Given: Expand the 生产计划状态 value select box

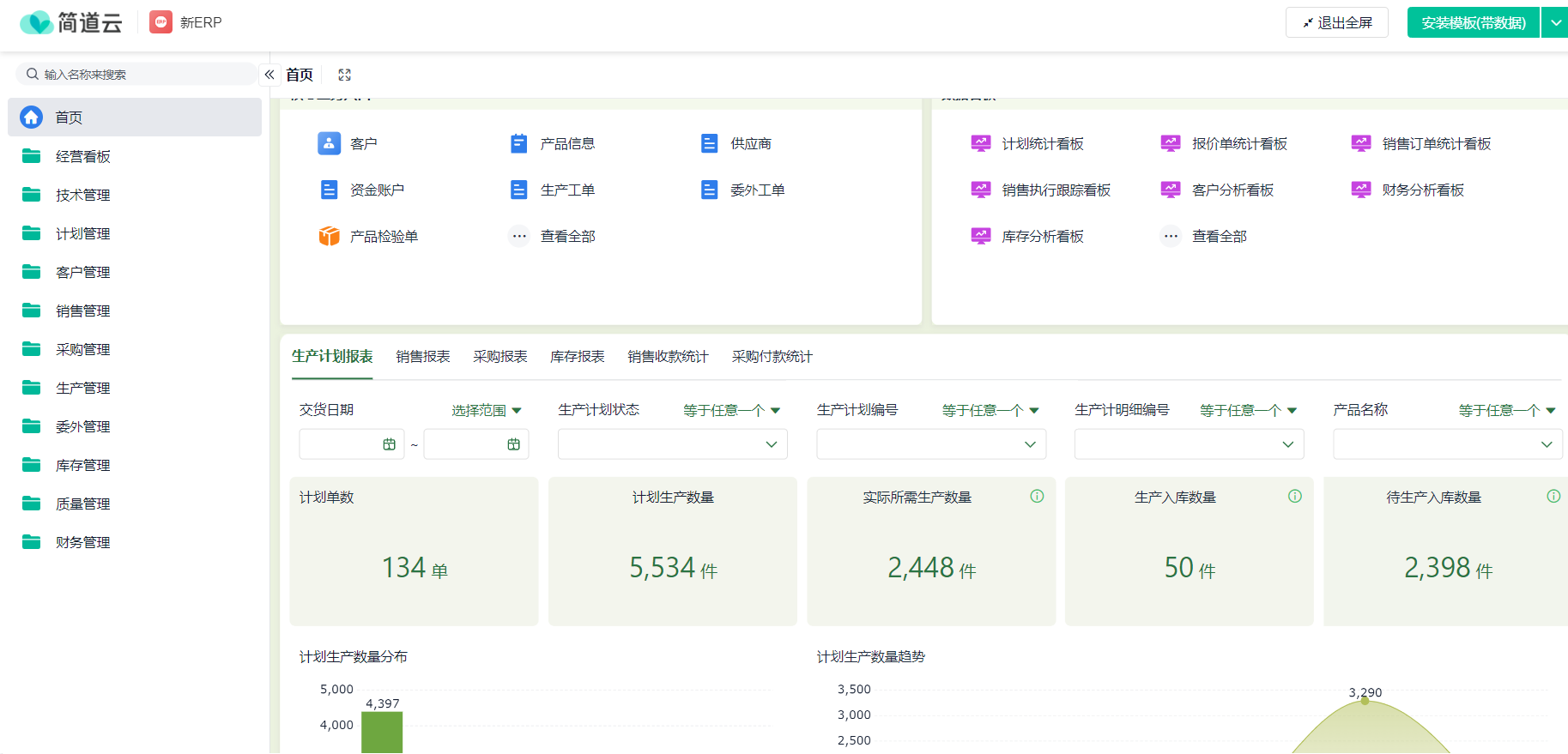Looking at the screenshot, I should point(673,444).
